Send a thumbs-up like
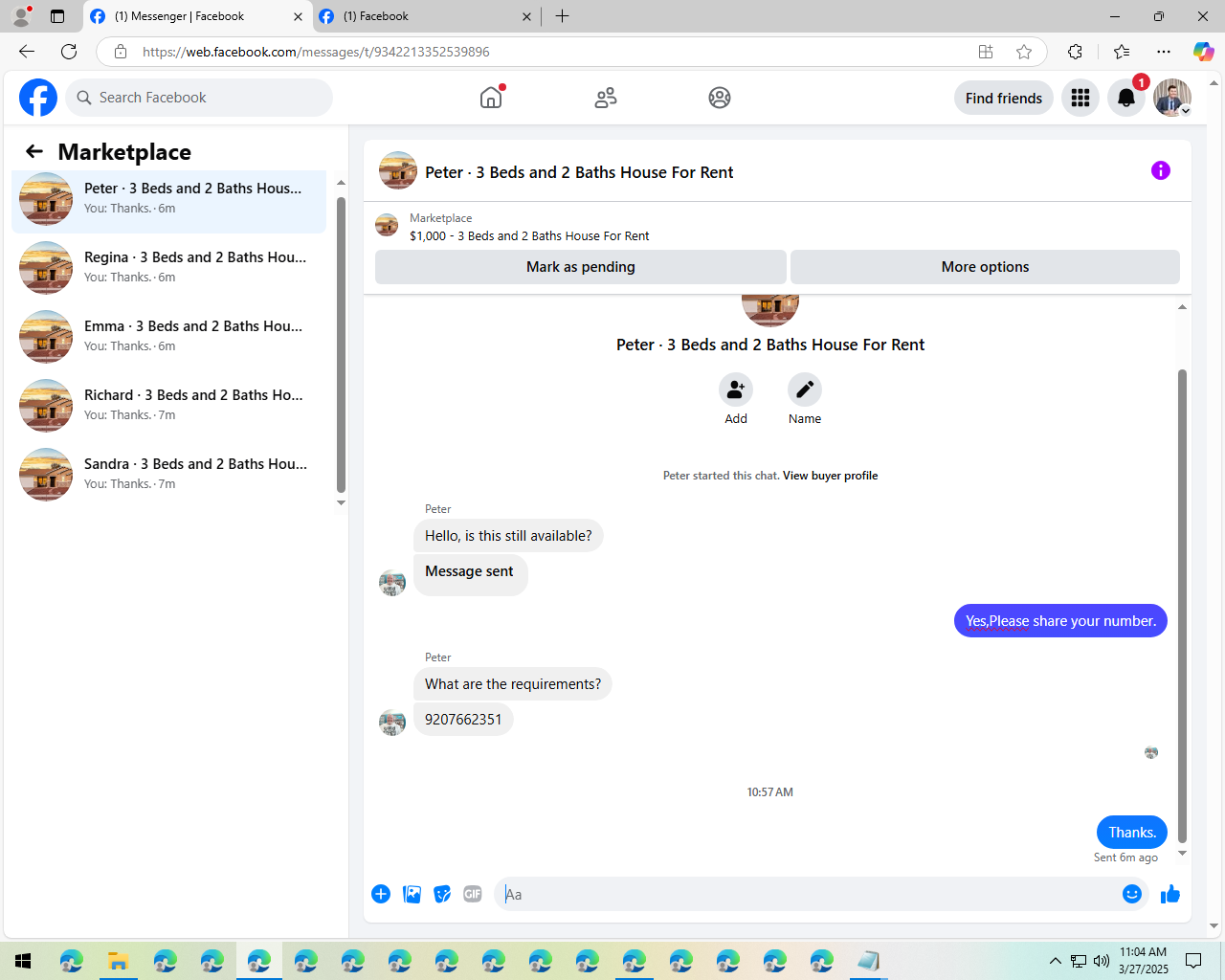 point(1170,894)
